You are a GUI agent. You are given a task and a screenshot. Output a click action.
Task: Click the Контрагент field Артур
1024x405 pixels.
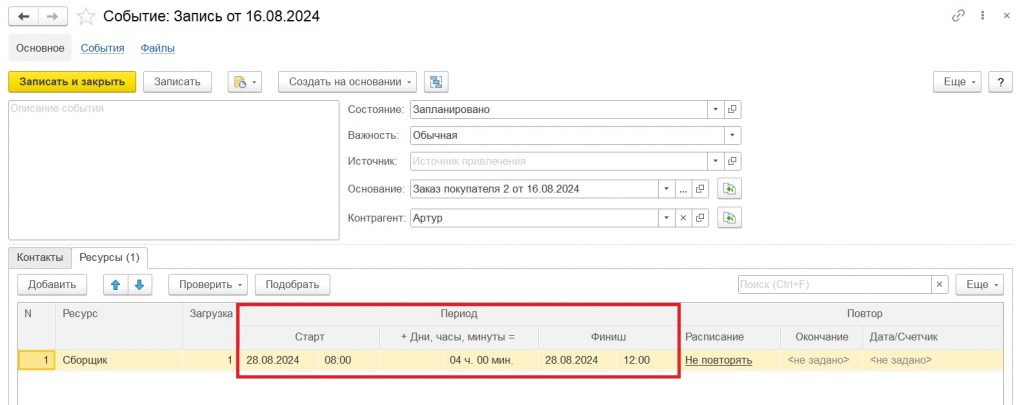[534, 218]
